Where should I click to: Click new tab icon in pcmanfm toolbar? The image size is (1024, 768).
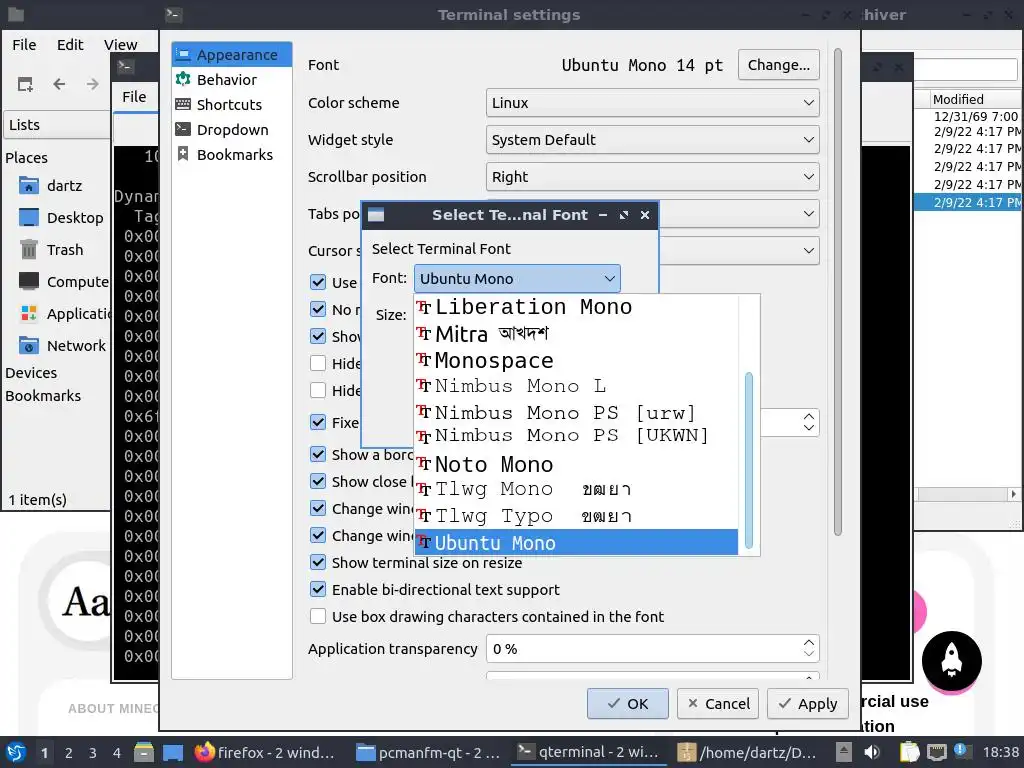coord(25,84)
